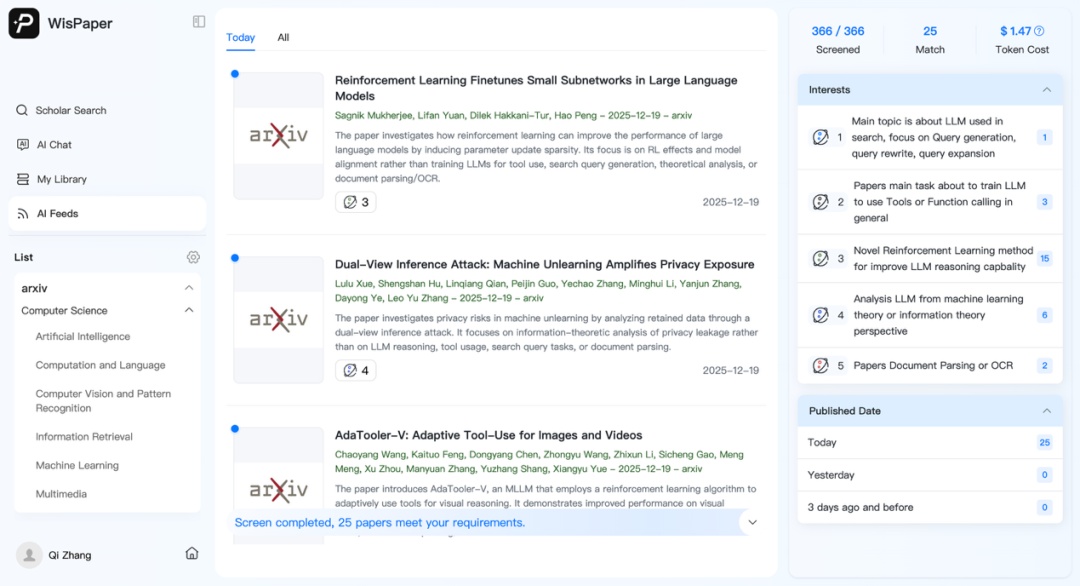Click the icon beside interest 1

pos(820,137)
